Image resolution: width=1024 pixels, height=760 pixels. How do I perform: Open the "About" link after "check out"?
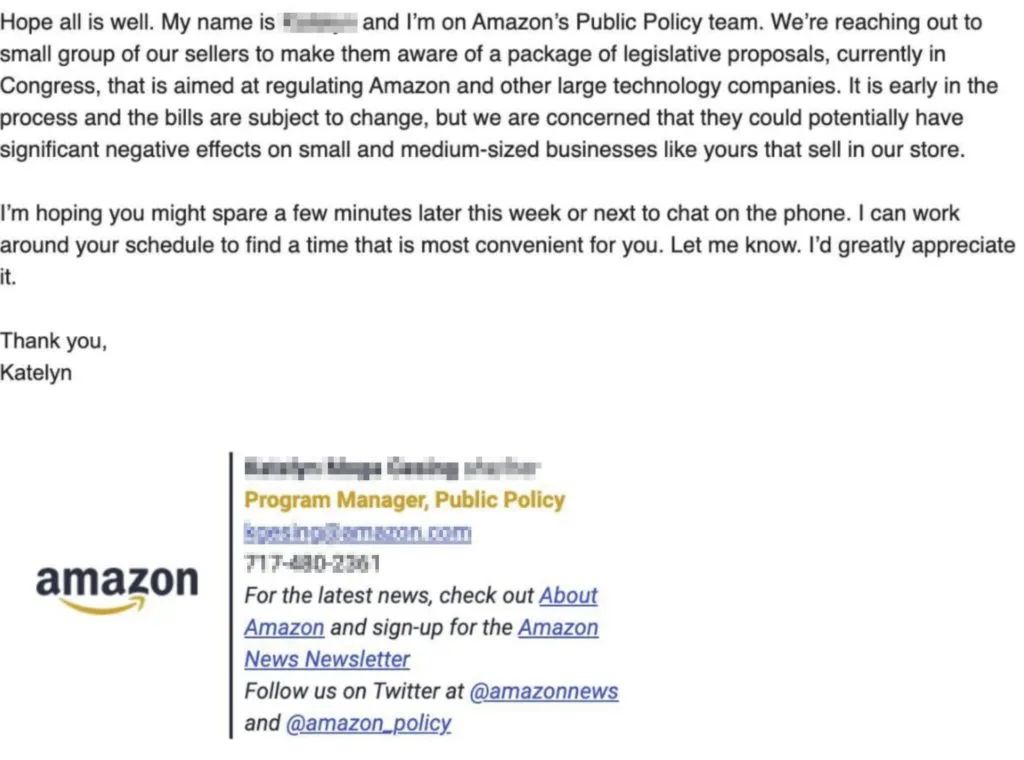coord(568,596)
